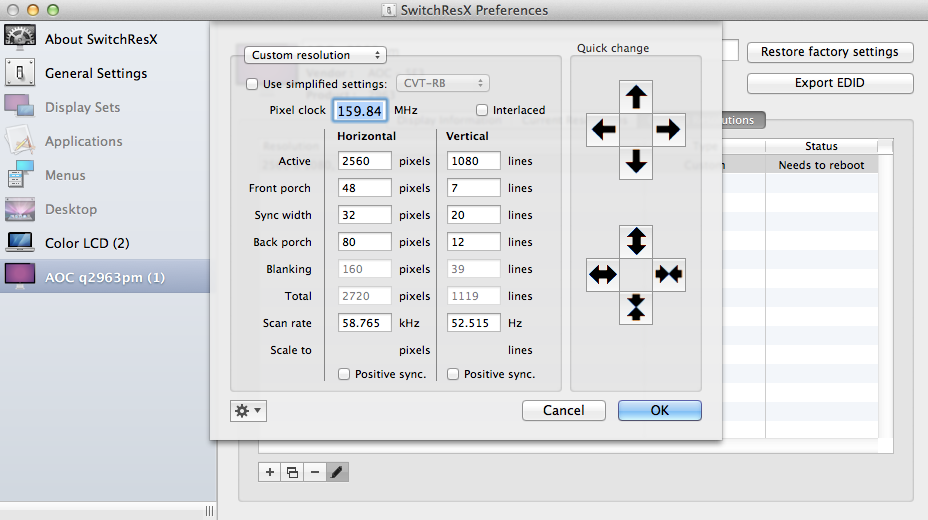Click the move-down arrow in Quick change

636,162
